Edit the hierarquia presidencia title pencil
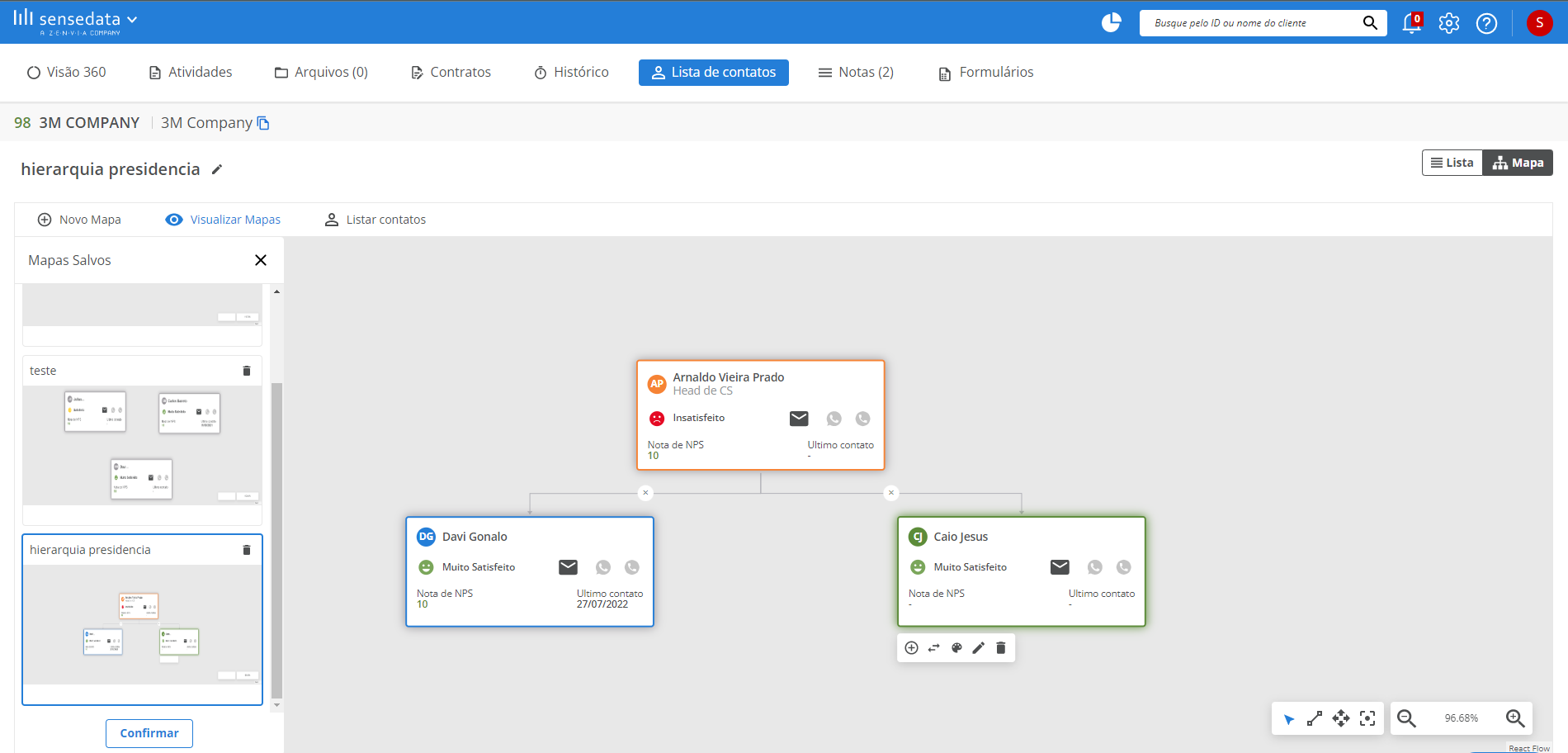Viewport: 1568px width, 753px height. [217, 169]
